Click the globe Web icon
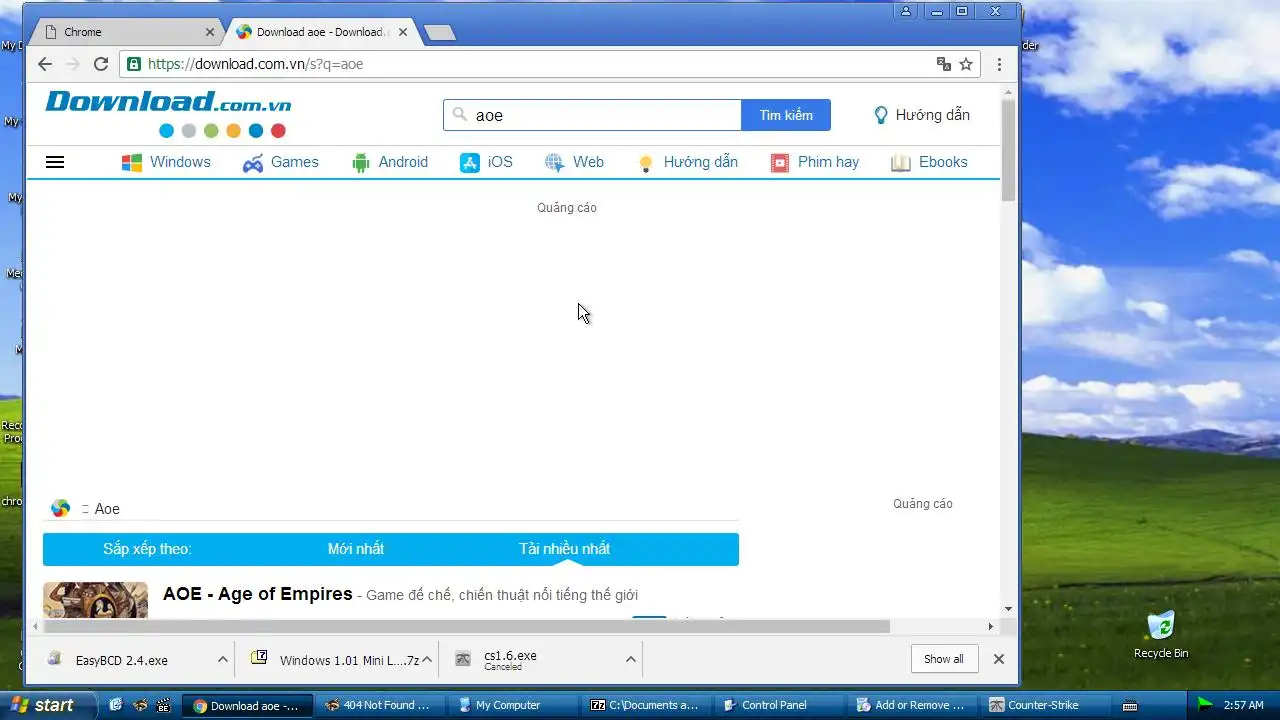This screenshot has height=720, width=1280. 555,163
